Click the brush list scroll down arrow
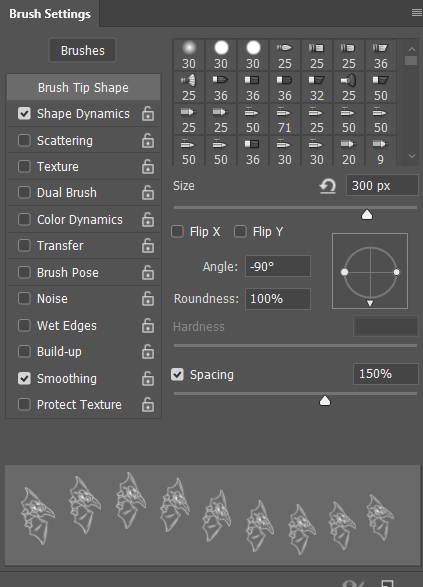Image resolution: width=423 pixels, height=587 pixels. [412, 156]
